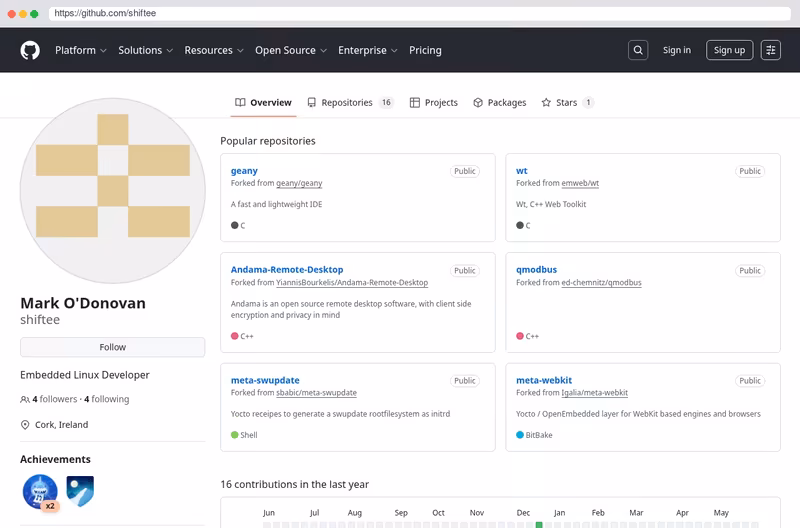Click the 16 contributions in the last year heading
This screenshot has height=528, width=800.
[294, 484]
